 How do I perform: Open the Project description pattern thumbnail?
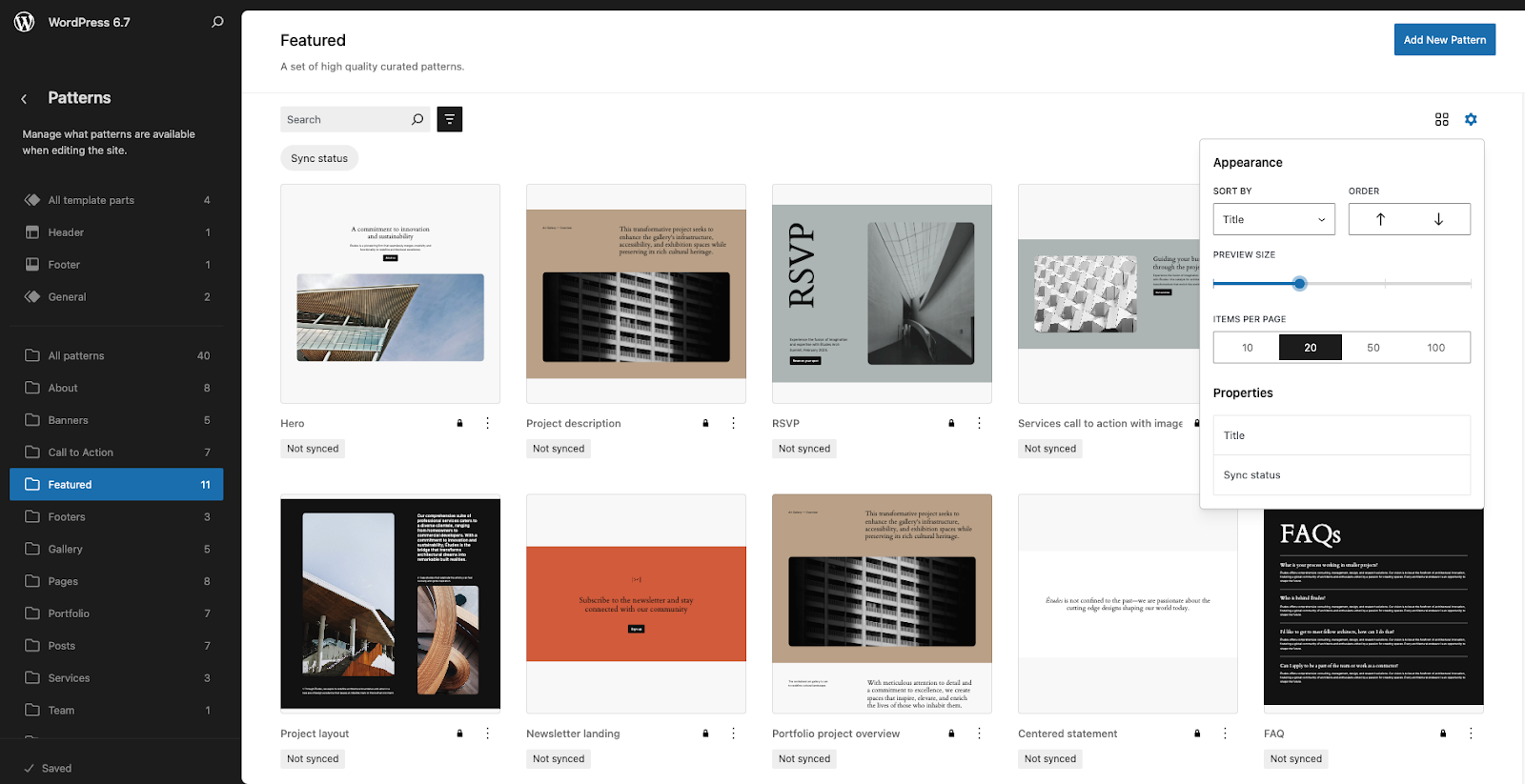point(636,293)
